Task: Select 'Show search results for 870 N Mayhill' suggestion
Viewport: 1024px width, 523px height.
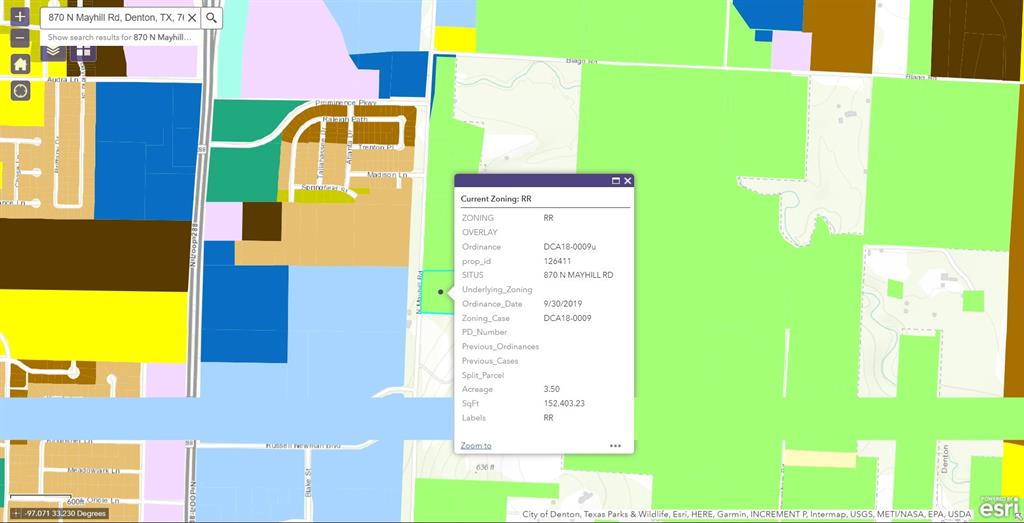Action: click(x=120, y=37)
